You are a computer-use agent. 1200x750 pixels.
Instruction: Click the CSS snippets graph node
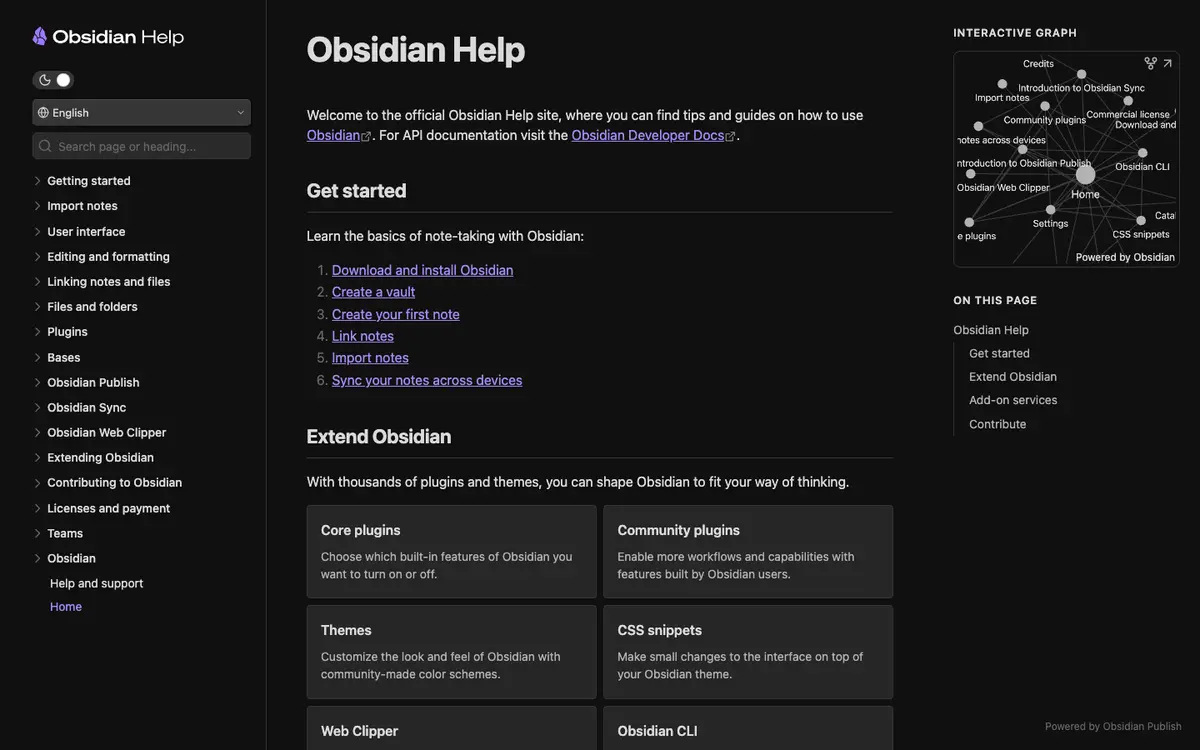(x=1141, y=221)
